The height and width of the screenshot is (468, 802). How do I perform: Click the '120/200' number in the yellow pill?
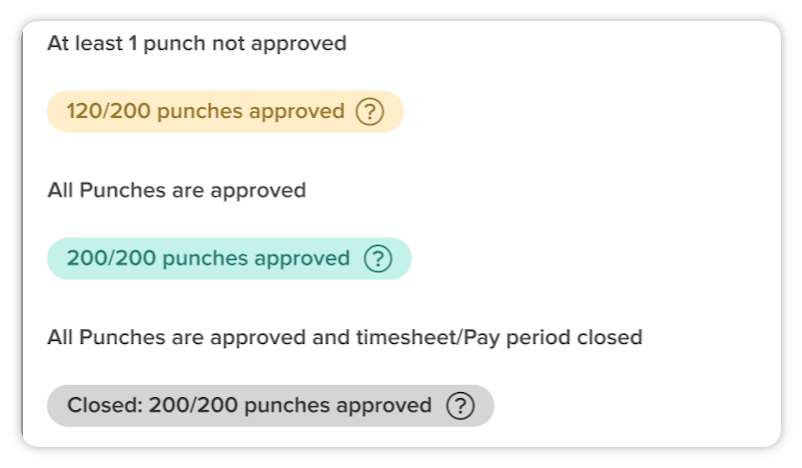point(108,111)
